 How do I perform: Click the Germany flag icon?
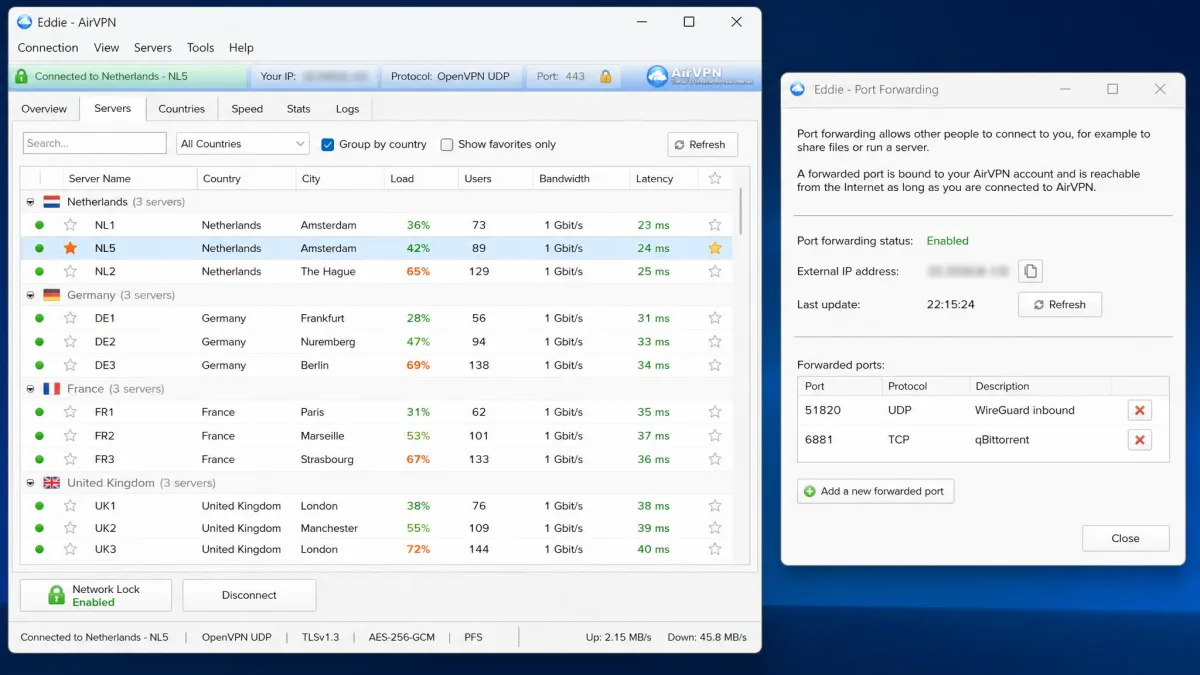[x=52, y=295]
